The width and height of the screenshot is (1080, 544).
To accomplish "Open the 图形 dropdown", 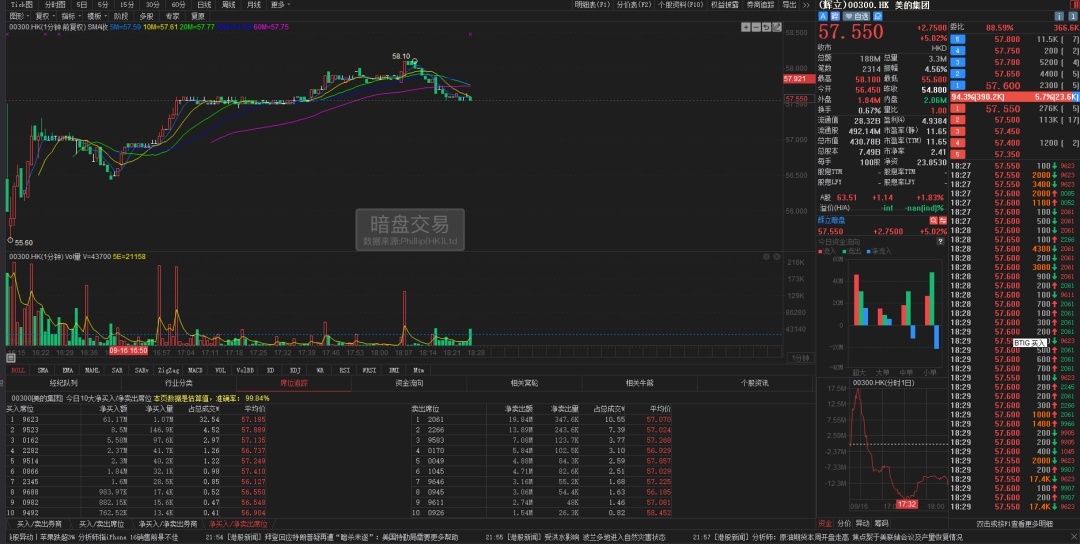I will (x=19, y=16).
